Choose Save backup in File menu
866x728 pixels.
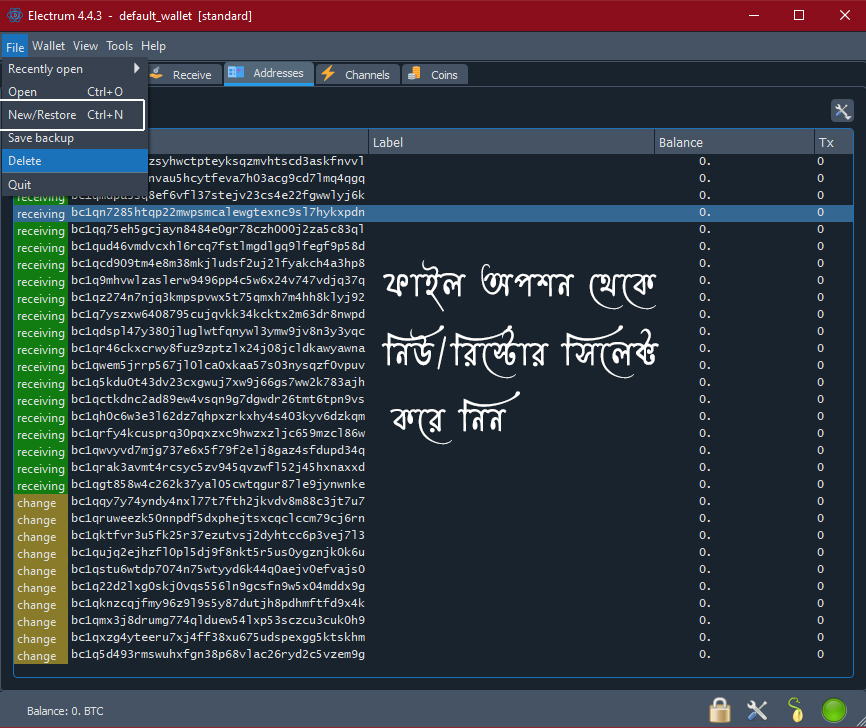click(x=74, y=138)
